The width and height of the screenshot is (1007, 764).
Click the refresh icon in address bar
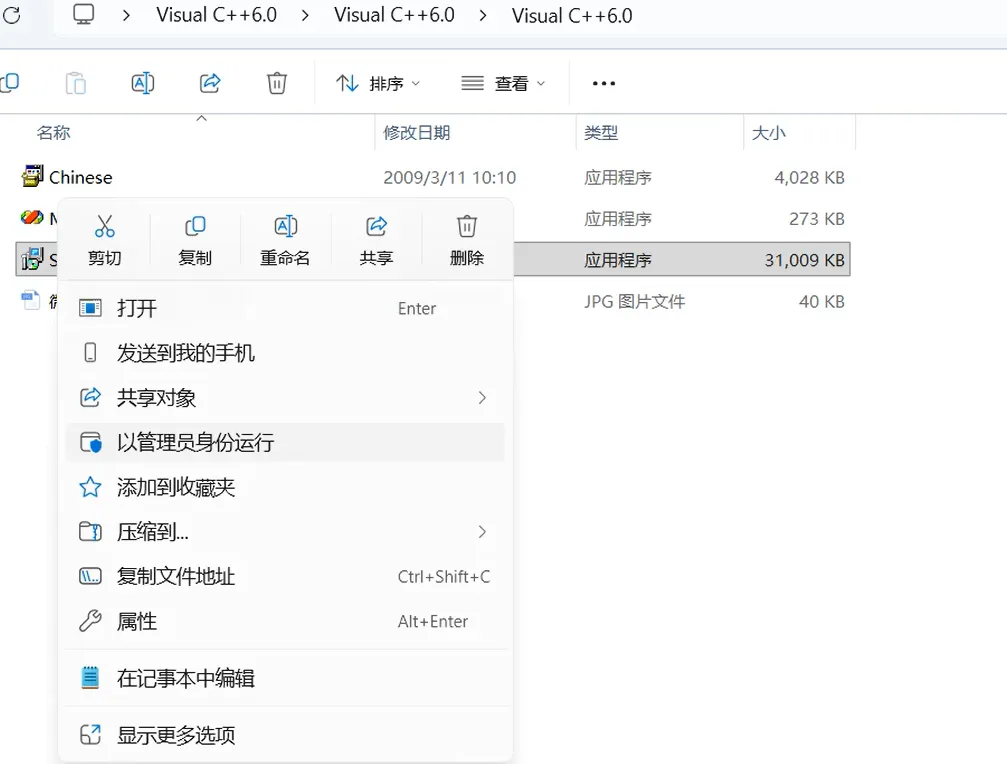(11, 15)
